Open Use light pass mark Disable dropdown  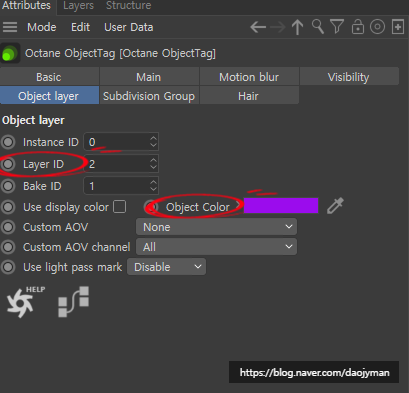pos(166,267)
